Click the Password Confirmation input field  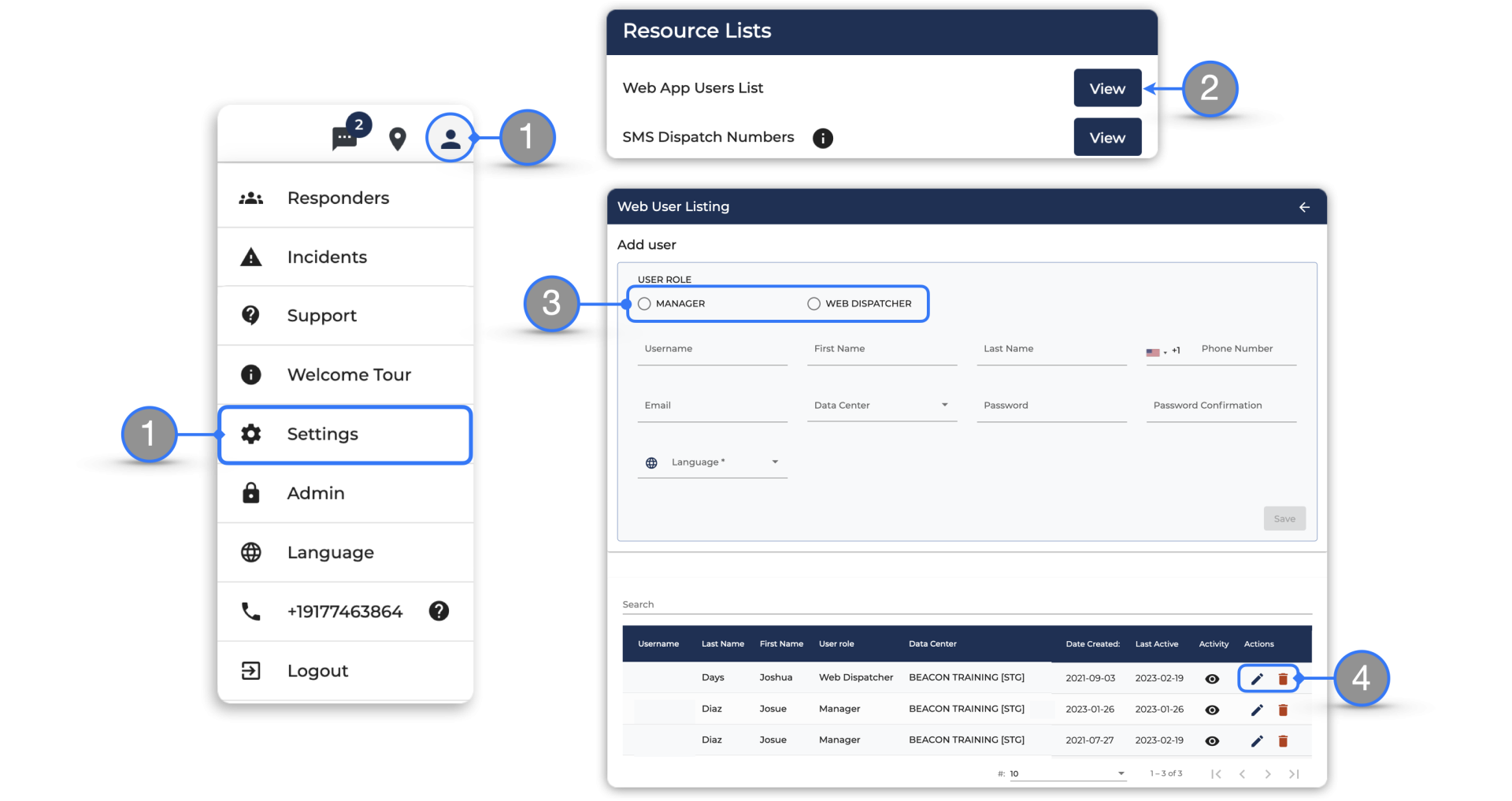1221,406
